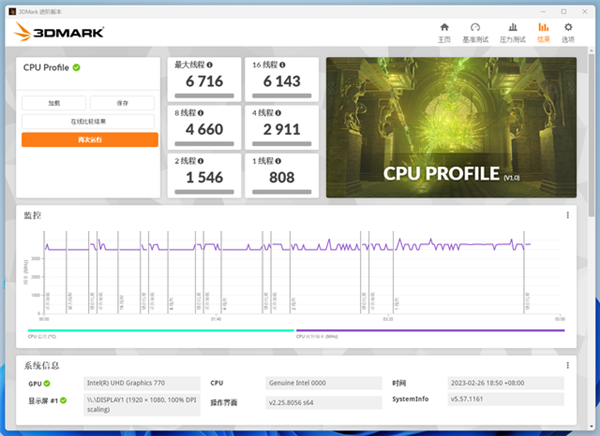Click the Save button under CPU Profile
600x436 pixels.
coord(122,103)
